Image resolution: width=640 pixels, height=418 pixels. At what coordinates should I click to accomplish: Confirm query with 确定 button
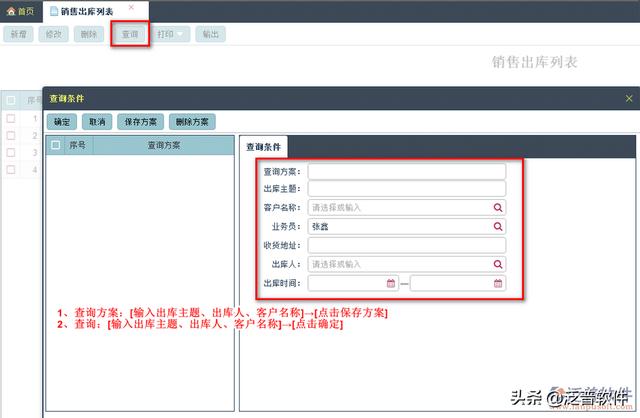coord(62,122)
